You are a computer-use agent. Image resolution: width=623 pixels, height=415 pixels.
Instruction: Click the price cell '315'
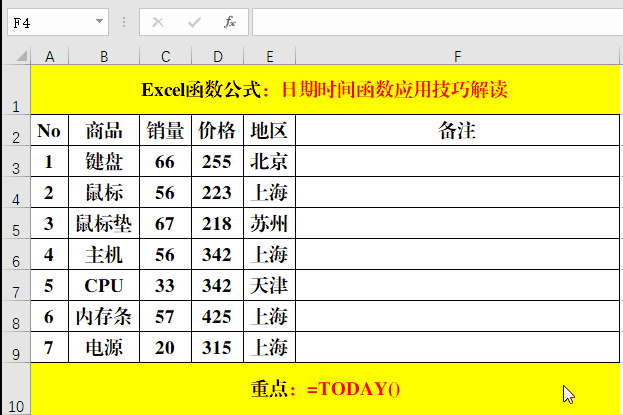point(218,347)
